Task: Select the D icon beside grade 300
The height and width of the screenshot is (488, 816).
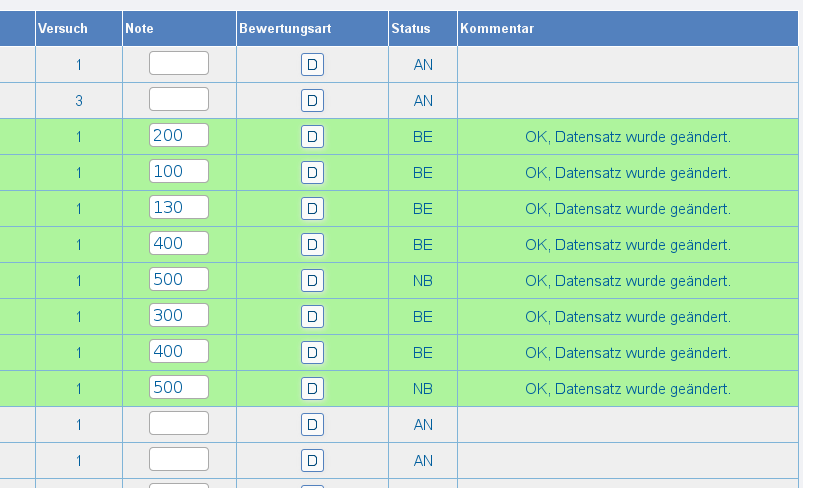Action: point(312,317)
